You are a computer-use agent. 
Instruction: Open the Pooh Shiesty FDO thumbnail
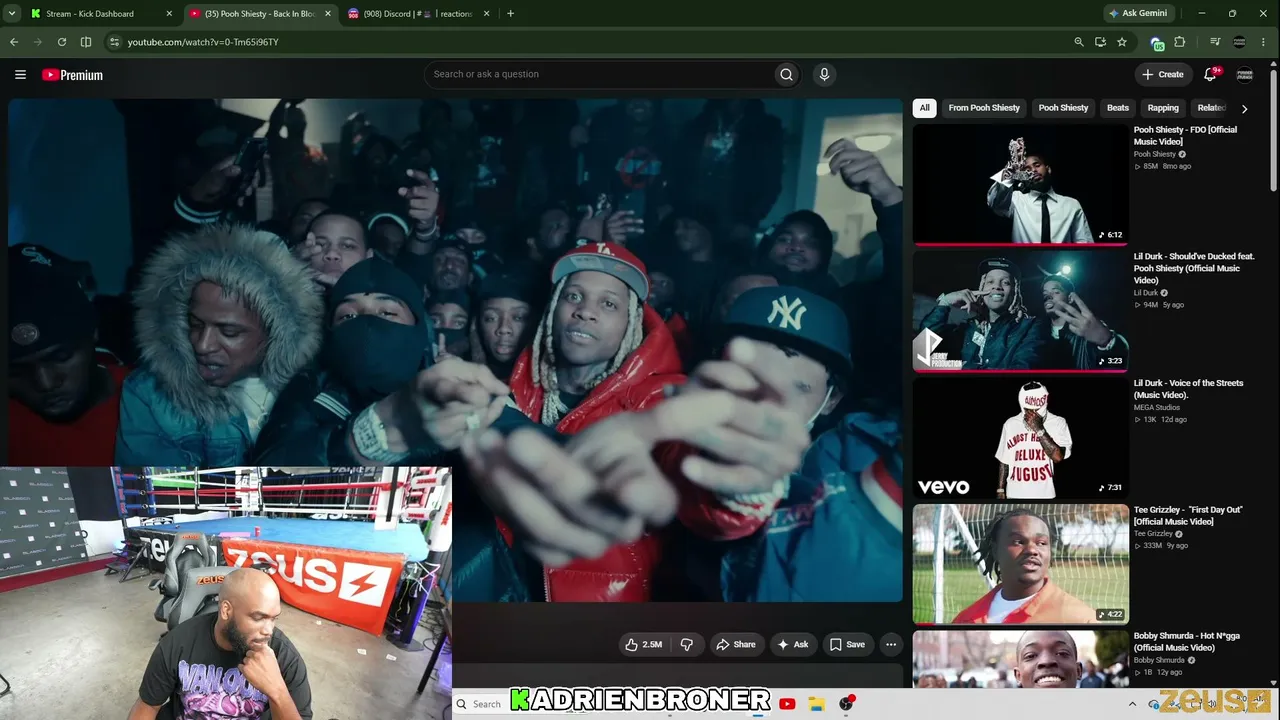1020,184
